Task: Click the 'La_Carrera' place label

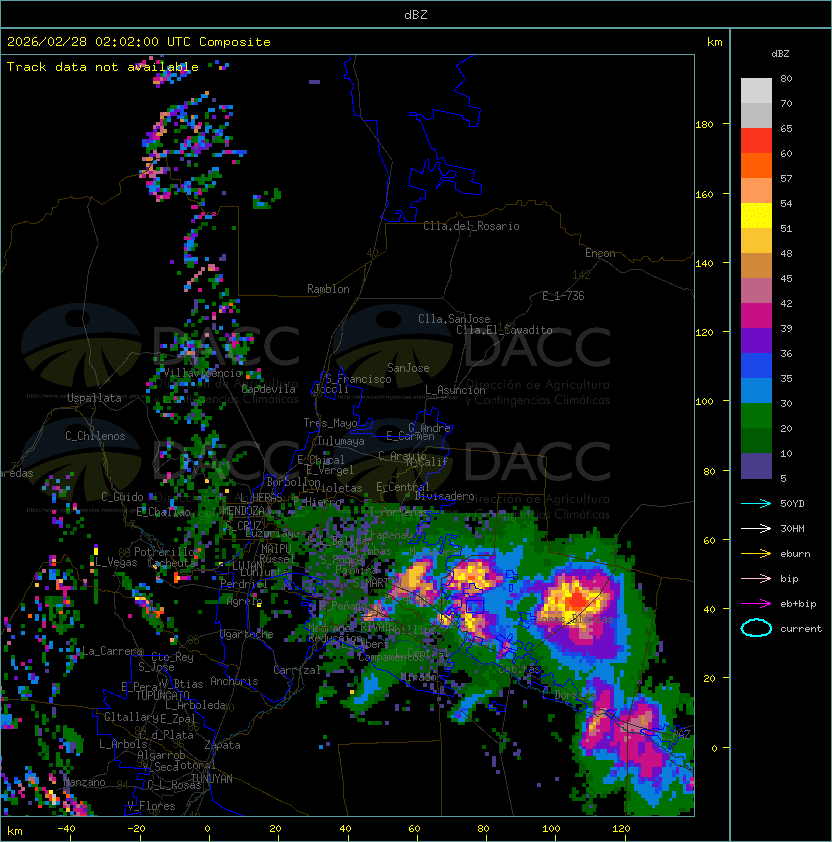Action: click(112, 651)
